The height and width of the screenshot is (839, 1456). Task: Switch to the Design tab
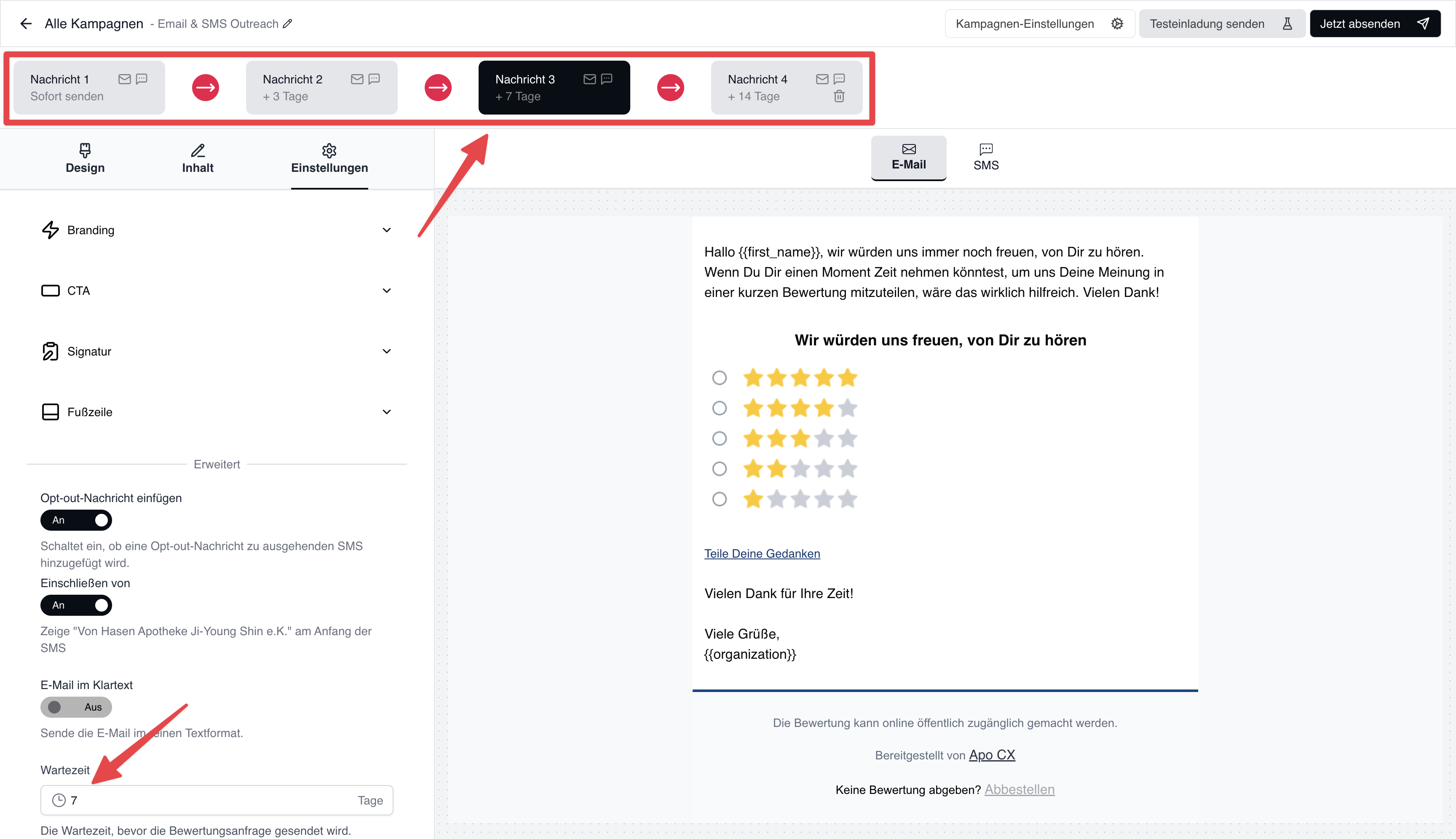coord(85,158)
